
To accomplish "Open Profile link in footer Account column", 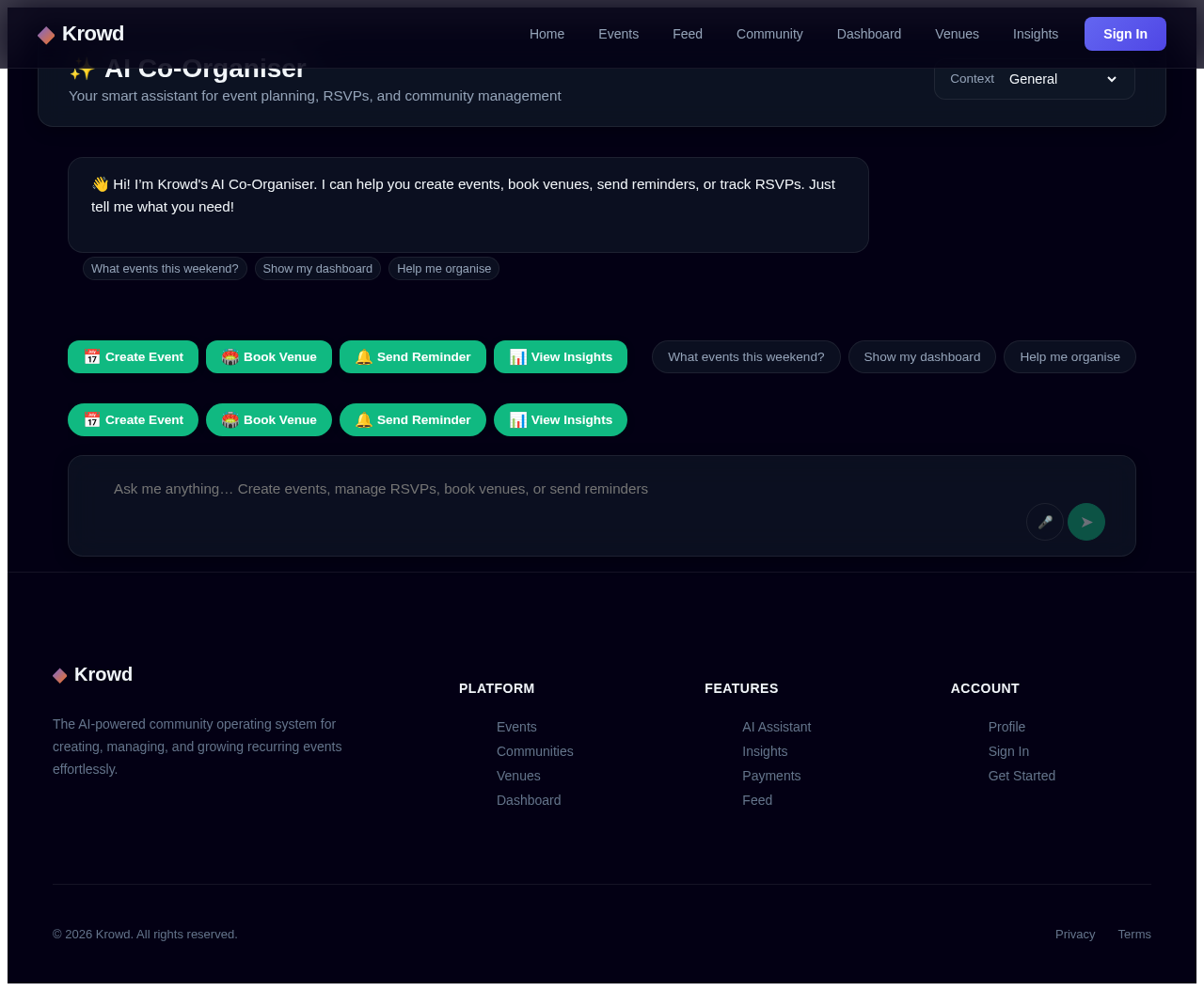I will pyautogui.click(x=1006, y=727).
